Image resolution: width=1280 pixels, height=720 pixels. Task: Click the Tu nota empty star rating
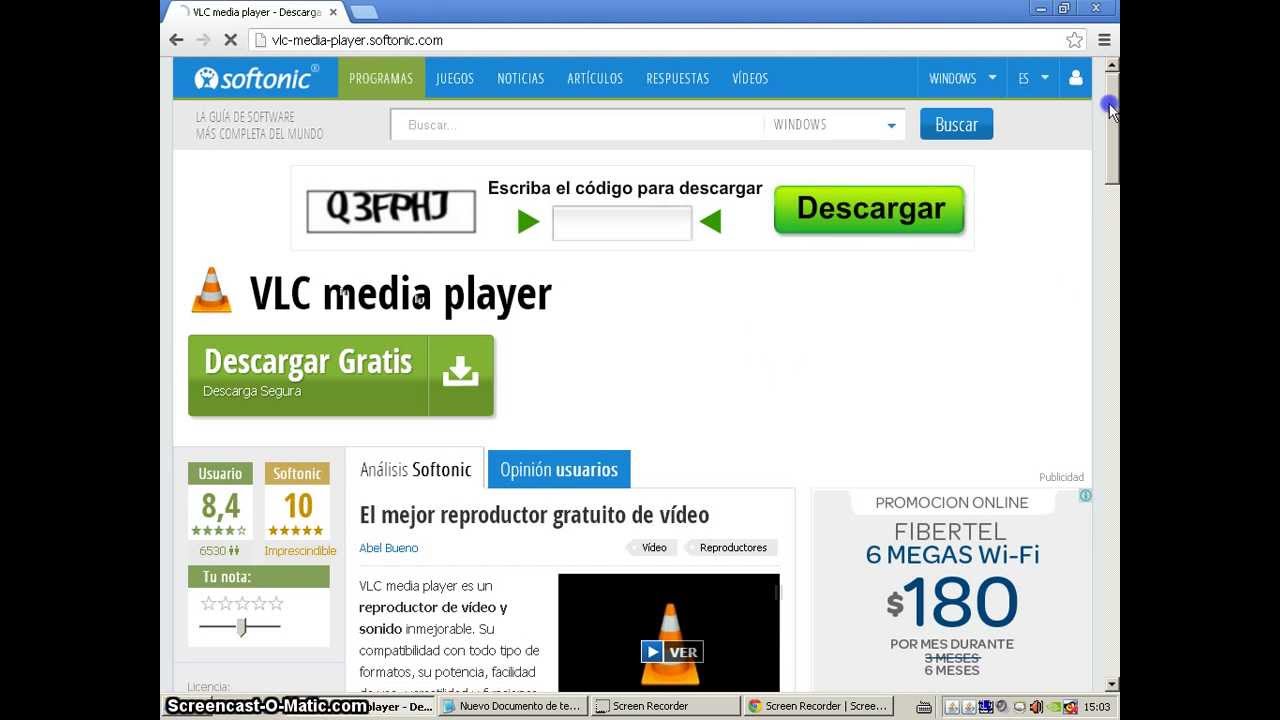pyautogui.click(x=242, y=603)
